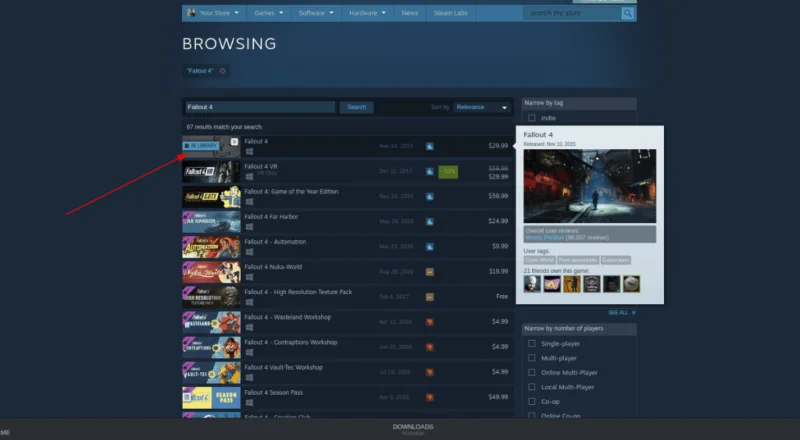Image resolution: width=800 pixels, height=440 pixels.
Task: Click the Fallout 4 search term input field
Action: click(x=260, y=107)
